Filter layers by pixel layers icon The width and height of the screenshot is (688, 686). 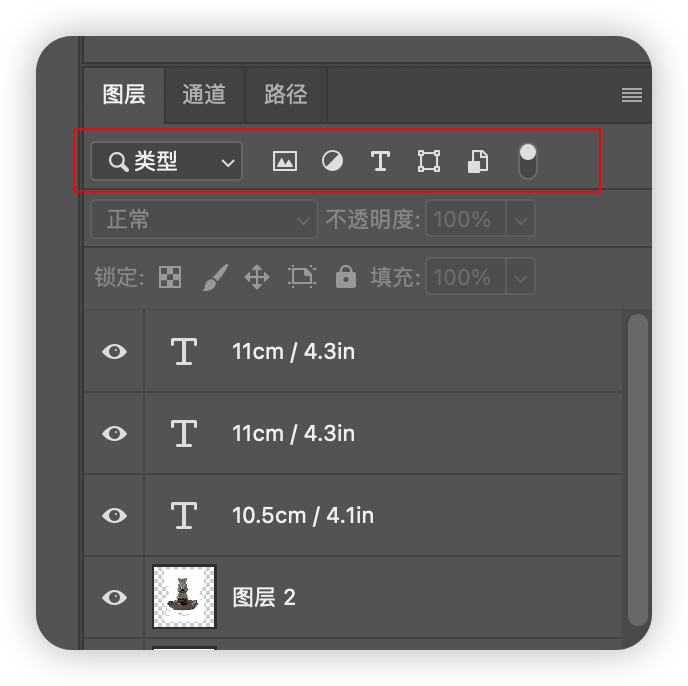coord(285,161)
